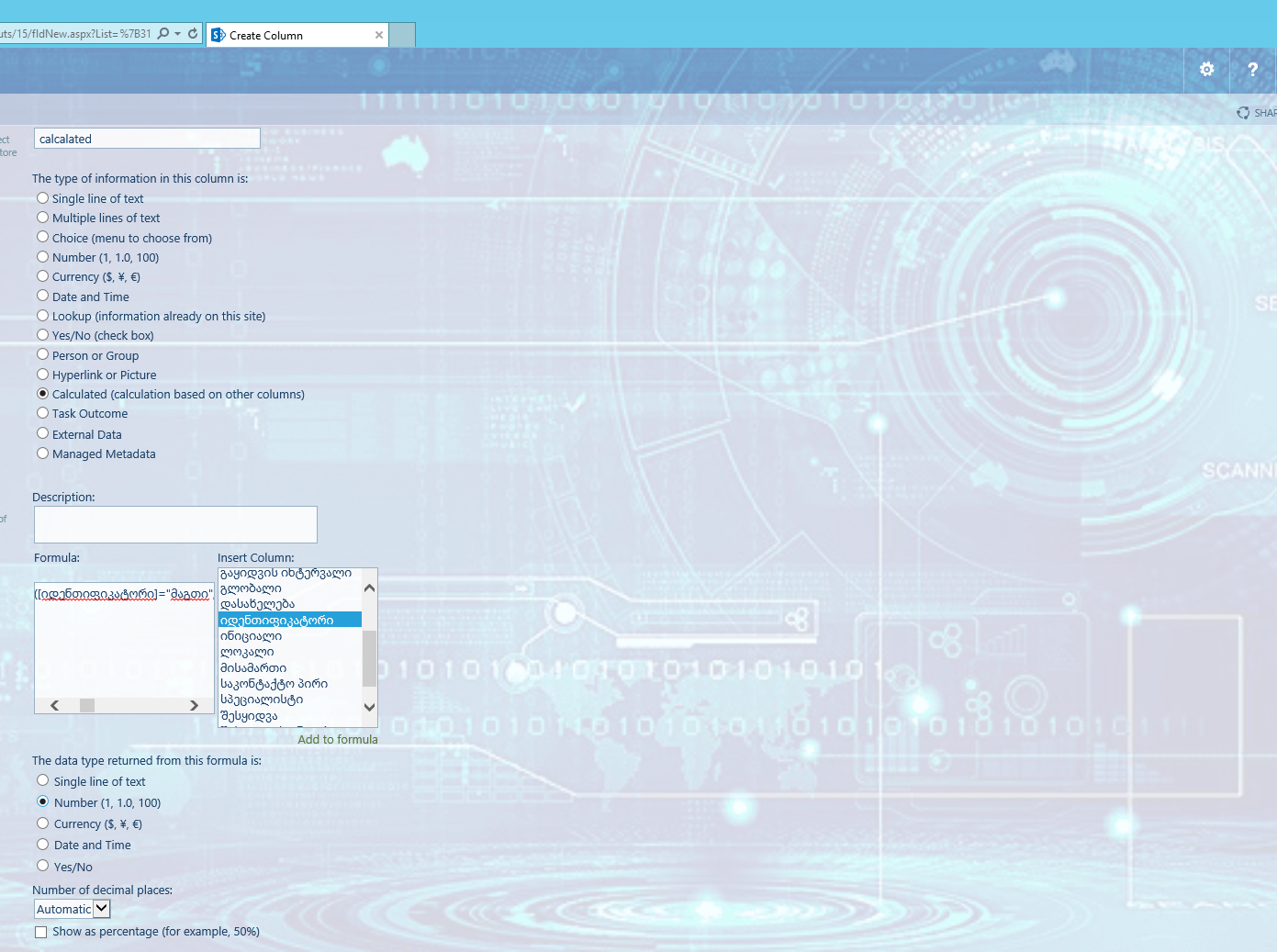Set return type to Single line of text

(42, 780)
